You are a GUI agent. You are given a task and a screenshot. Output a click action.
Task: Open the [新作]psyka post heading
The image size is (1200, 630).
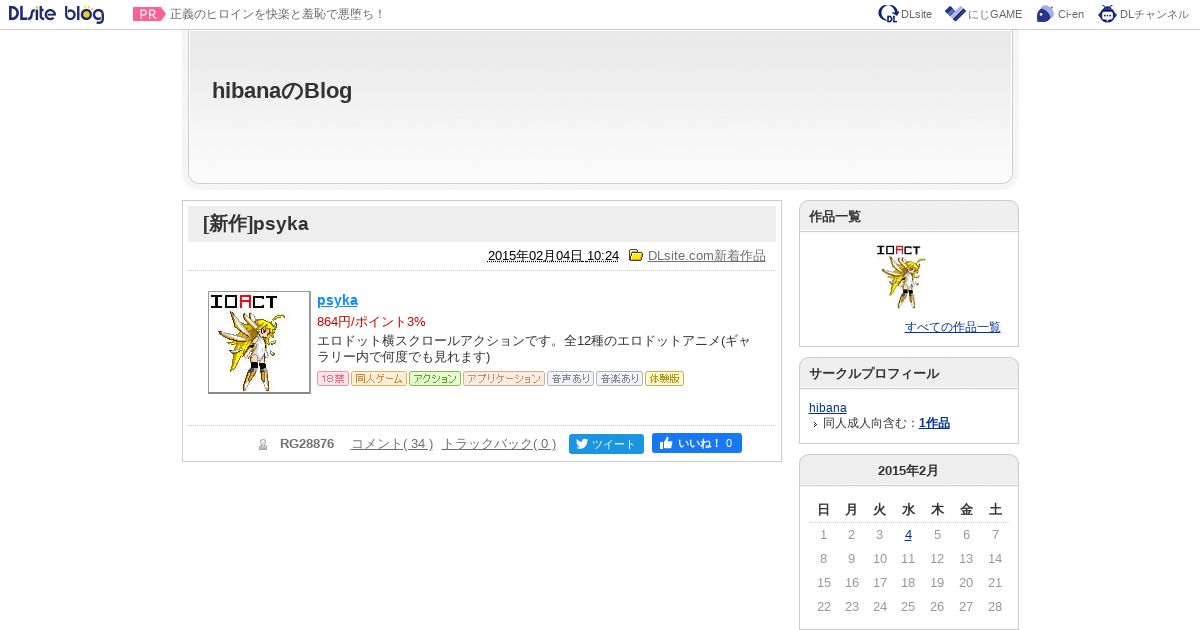[x=256, y=224]
